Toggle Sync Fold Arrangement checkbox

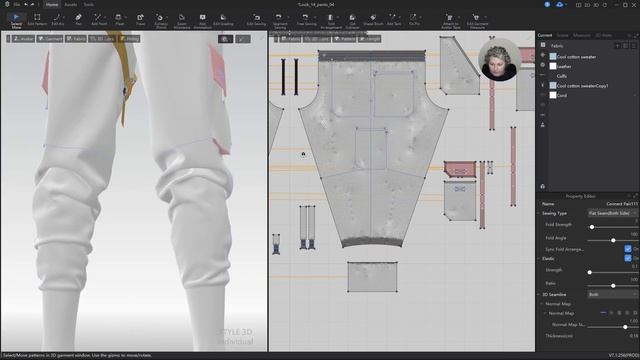(628, 249)
